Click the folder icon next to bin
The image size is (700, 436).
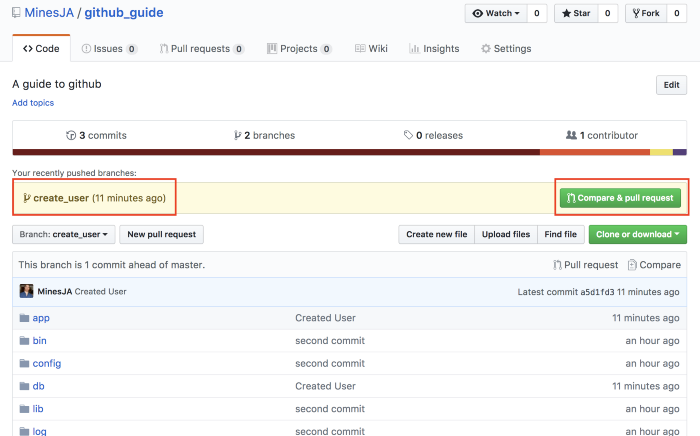coord(24,340)
